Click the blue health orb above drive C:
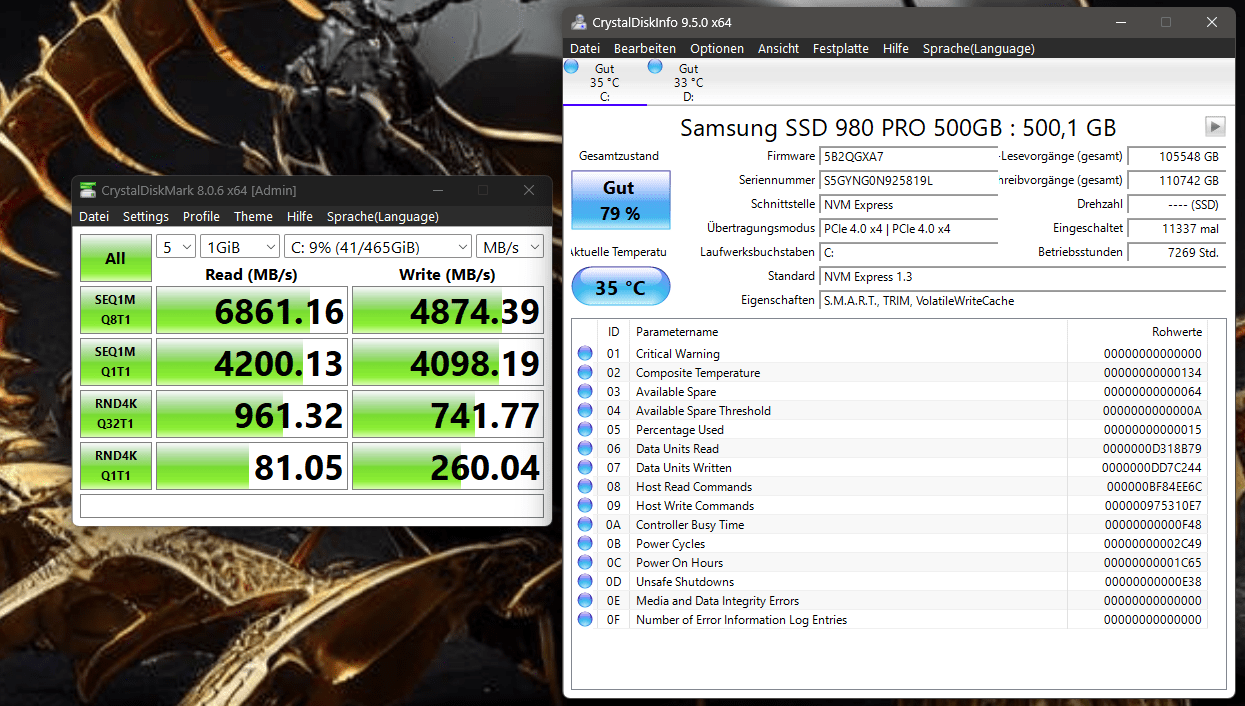 tap(571, 66)
